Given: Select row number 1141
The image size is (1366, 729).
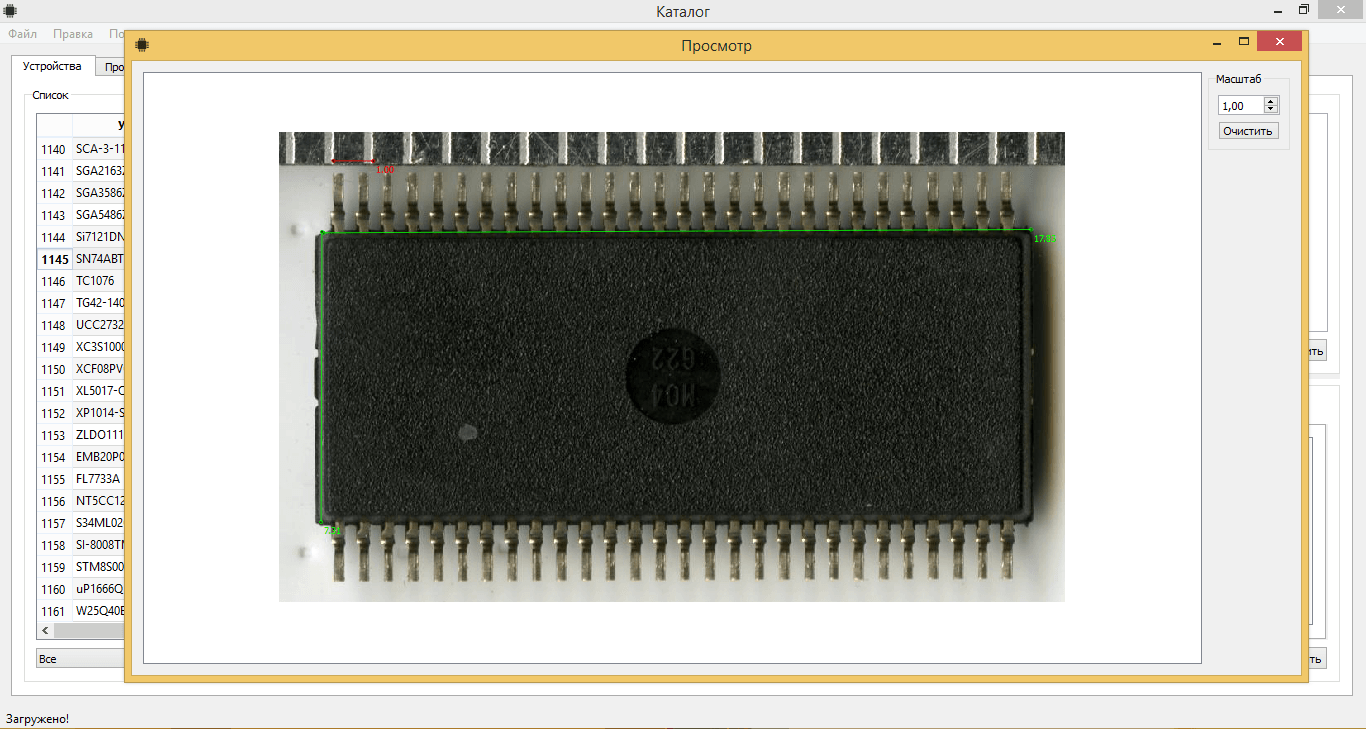Looking at the screenshot, I should tap(54, 171).
